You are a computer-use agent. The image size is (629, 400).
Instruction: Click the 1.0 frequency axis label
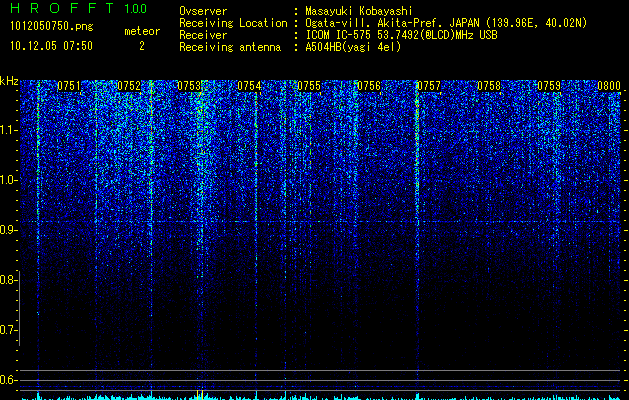8,180
